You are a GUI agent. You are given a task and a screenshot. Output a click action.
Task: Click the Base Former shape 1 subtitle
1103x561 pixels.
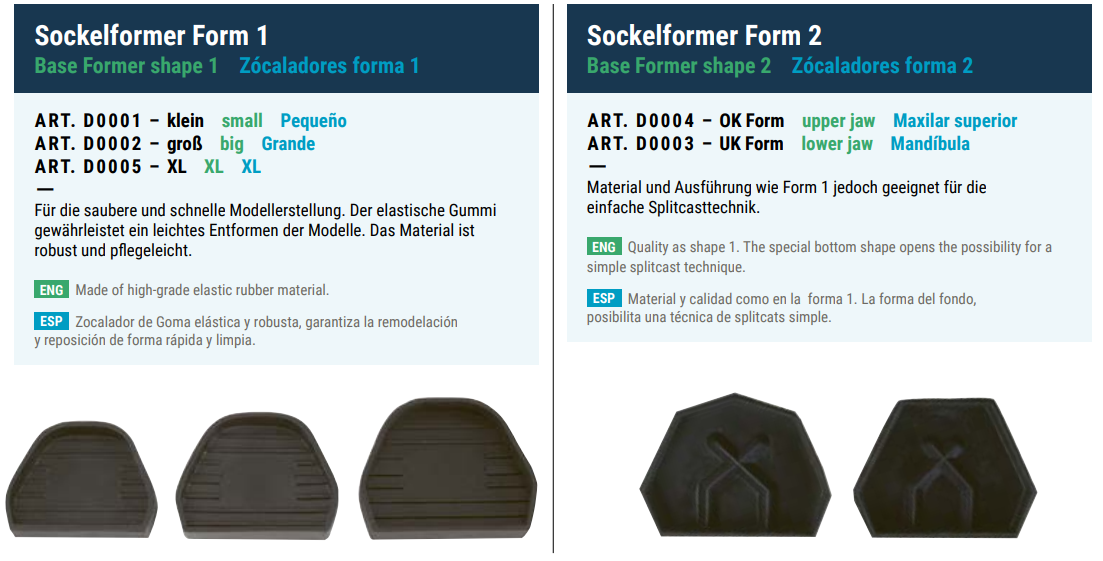(x=127, y=66)
